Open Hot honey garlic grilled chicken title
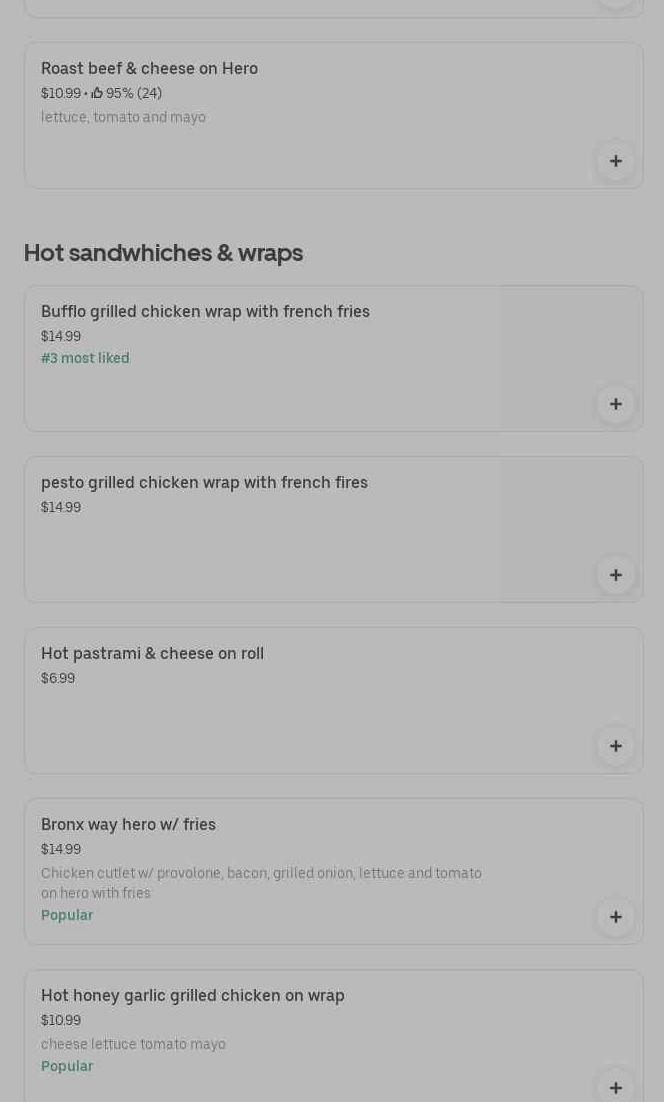The width and height of the screenshot is (664, 1102). click(x=192, y=996)
